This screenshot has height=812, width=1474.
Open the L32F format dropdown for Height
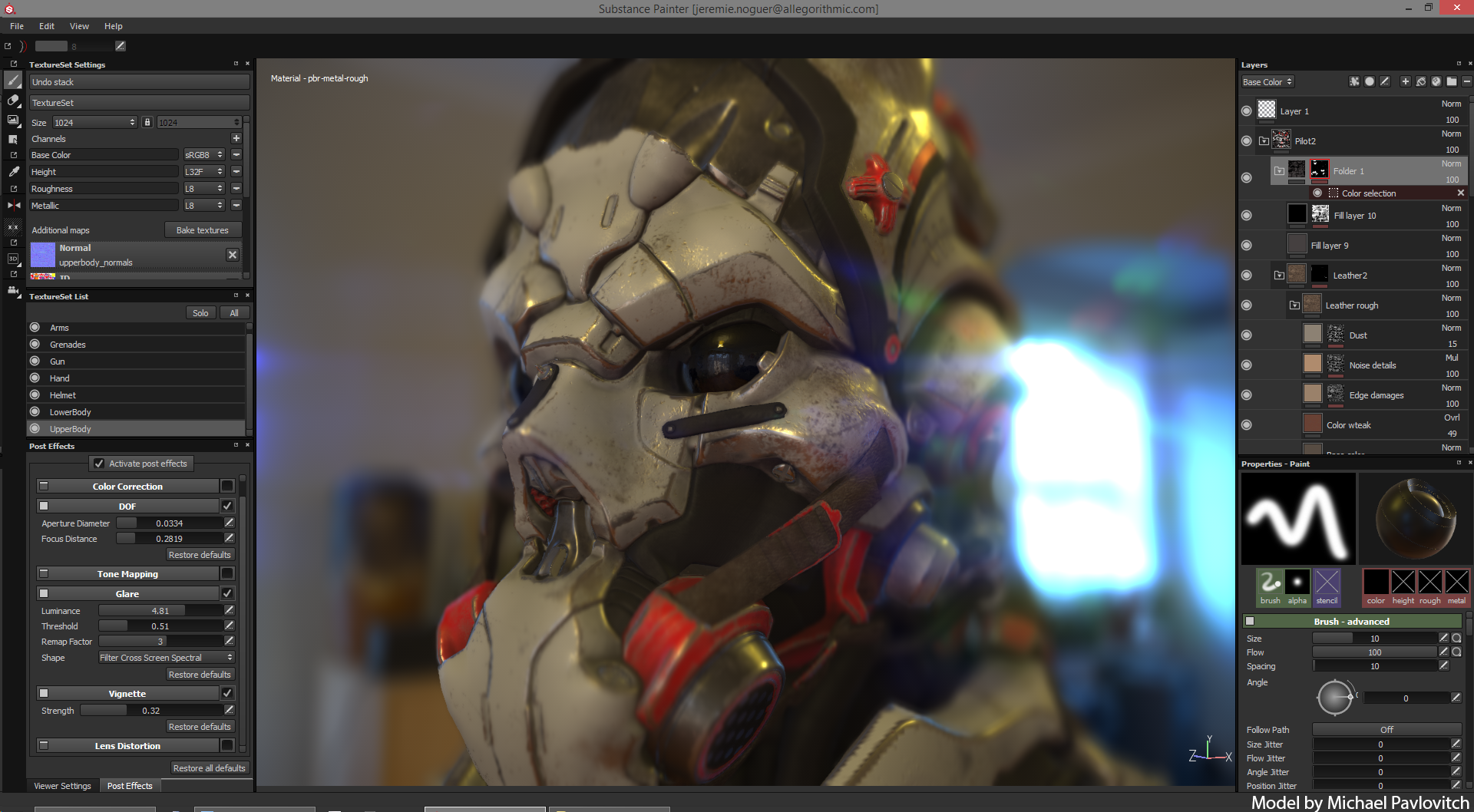[x=203, y=171]
